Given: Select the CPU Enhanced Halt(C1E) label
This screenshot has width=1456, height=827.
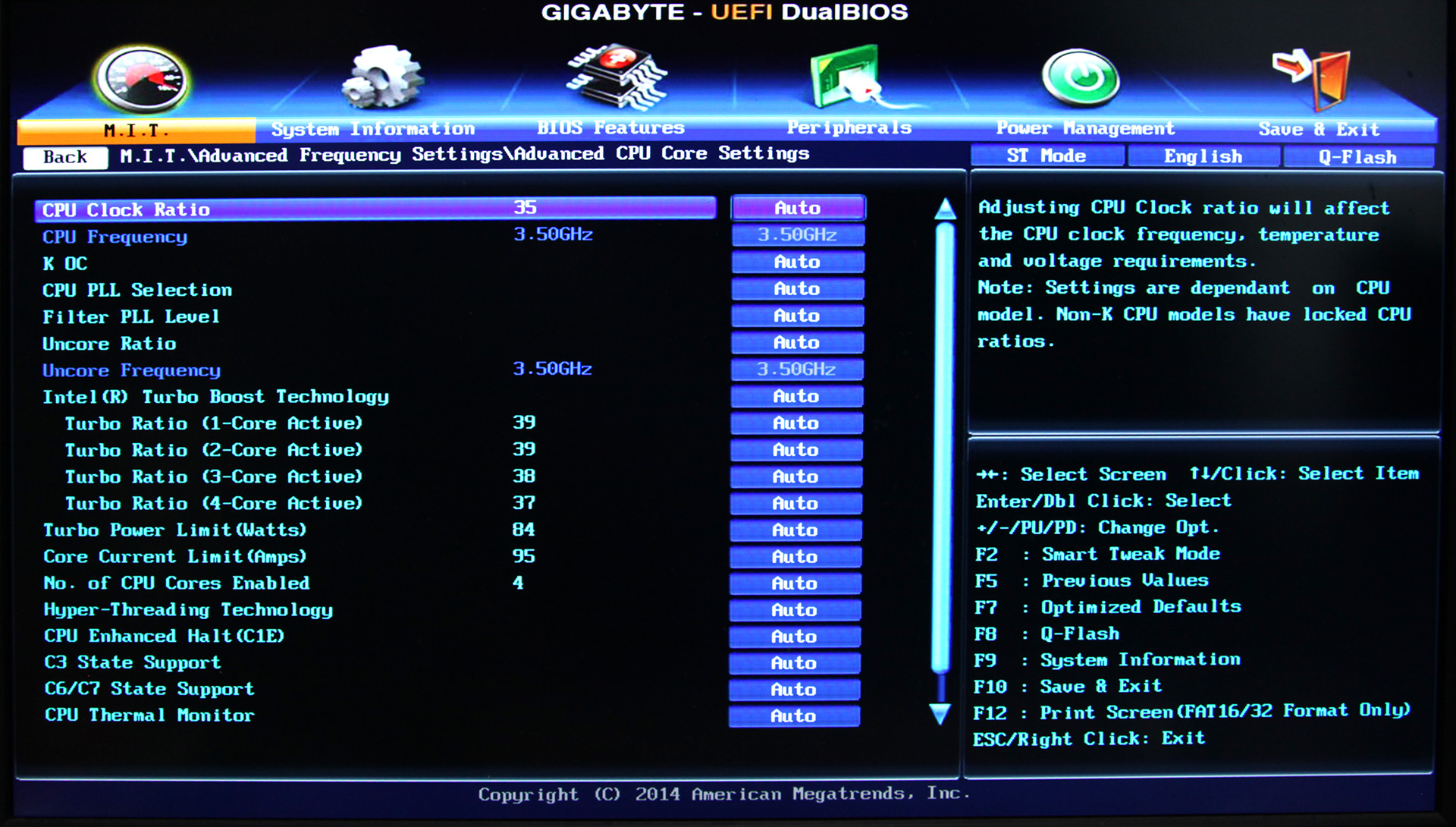Looking at the screenshot, I should pos(165,636).
